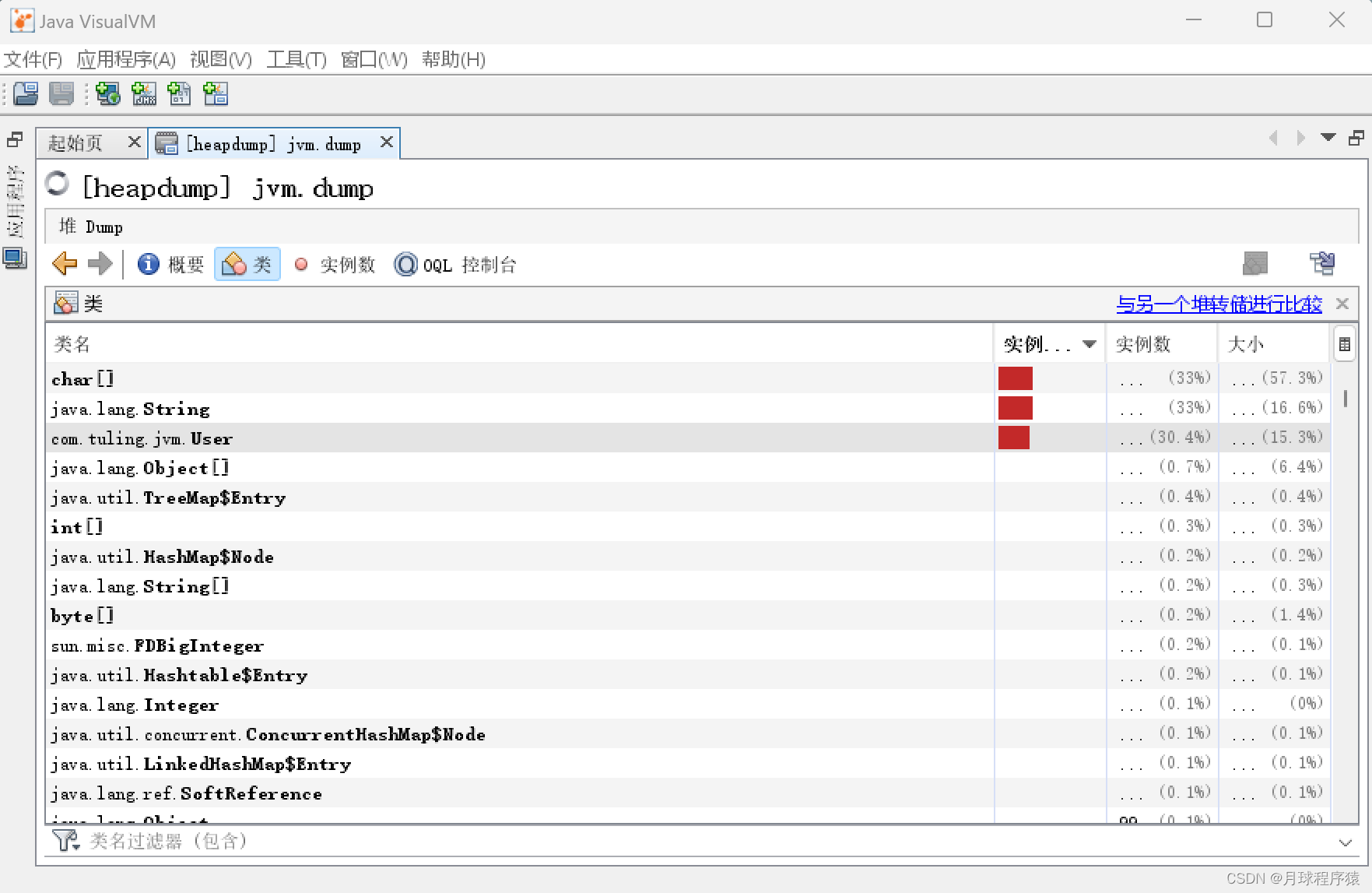
Task: Open the minimized 应用程序 sidebar tab
Action: (x=15, y=202)
